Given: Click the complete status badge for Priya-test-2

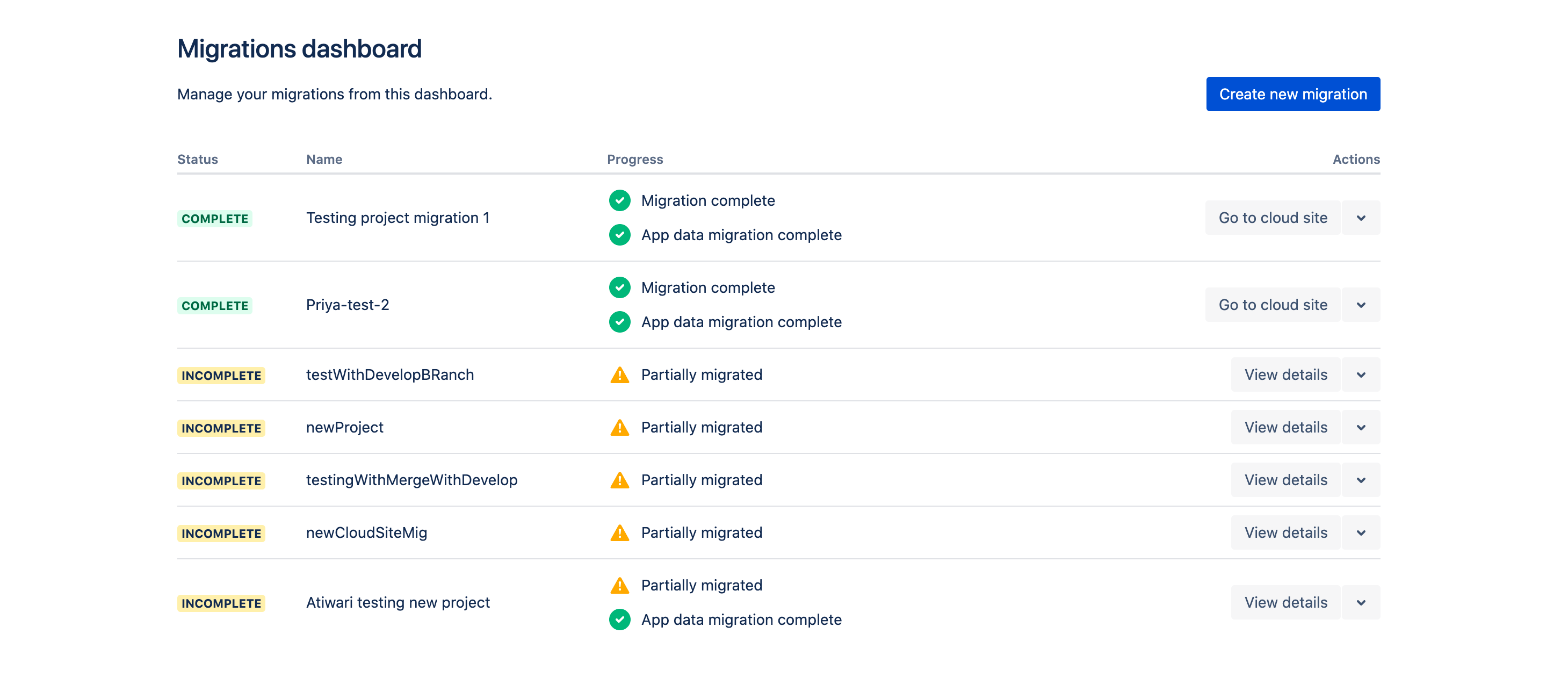Looking at the screenshot, I should 213,305.
